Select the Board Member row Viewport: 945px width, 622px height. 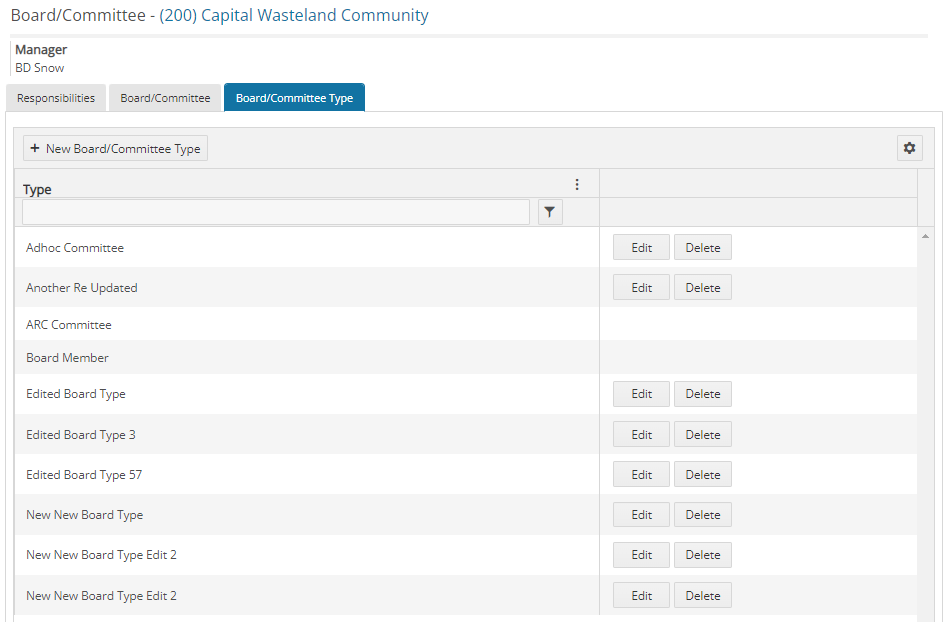click(466, 357)
